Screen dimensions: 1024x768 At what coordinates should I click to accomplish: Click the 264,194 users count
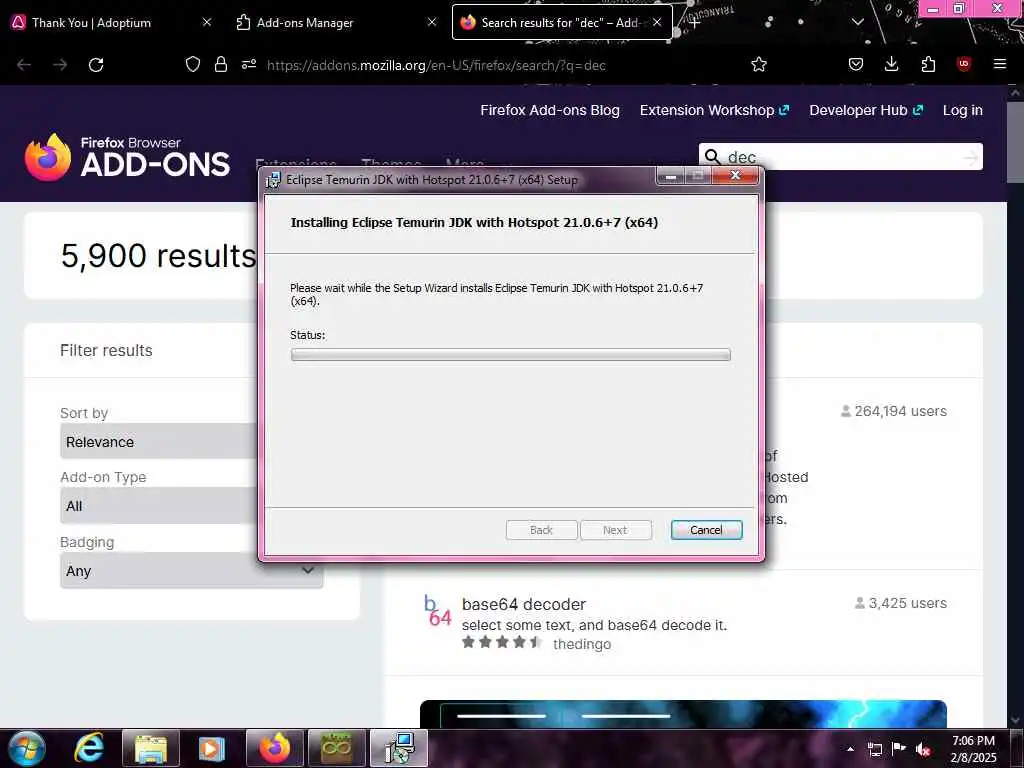(893, 411)
